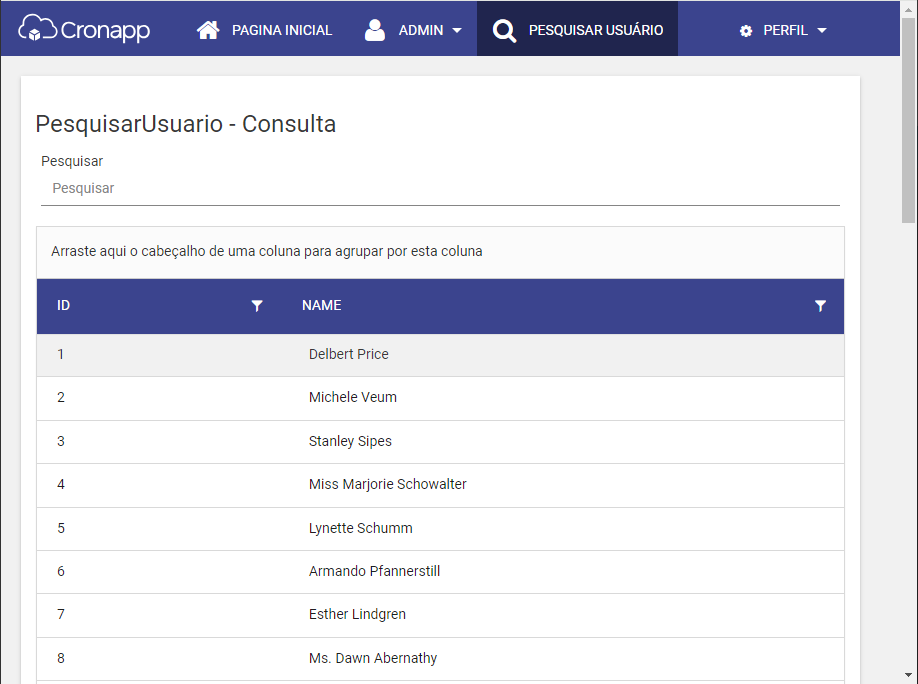
Task: Click the Cronapp cloud logo
Action: (84, 29)
